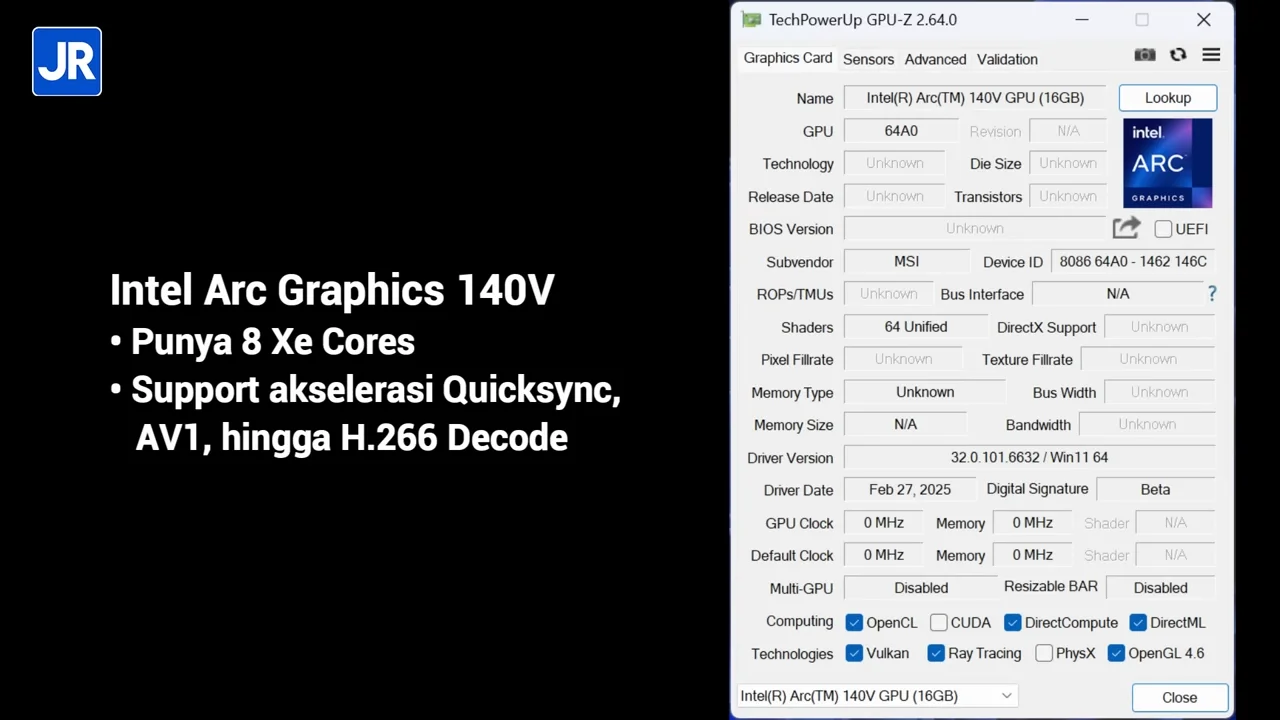Enable the CUDA checkbox

tap(938, 622)
